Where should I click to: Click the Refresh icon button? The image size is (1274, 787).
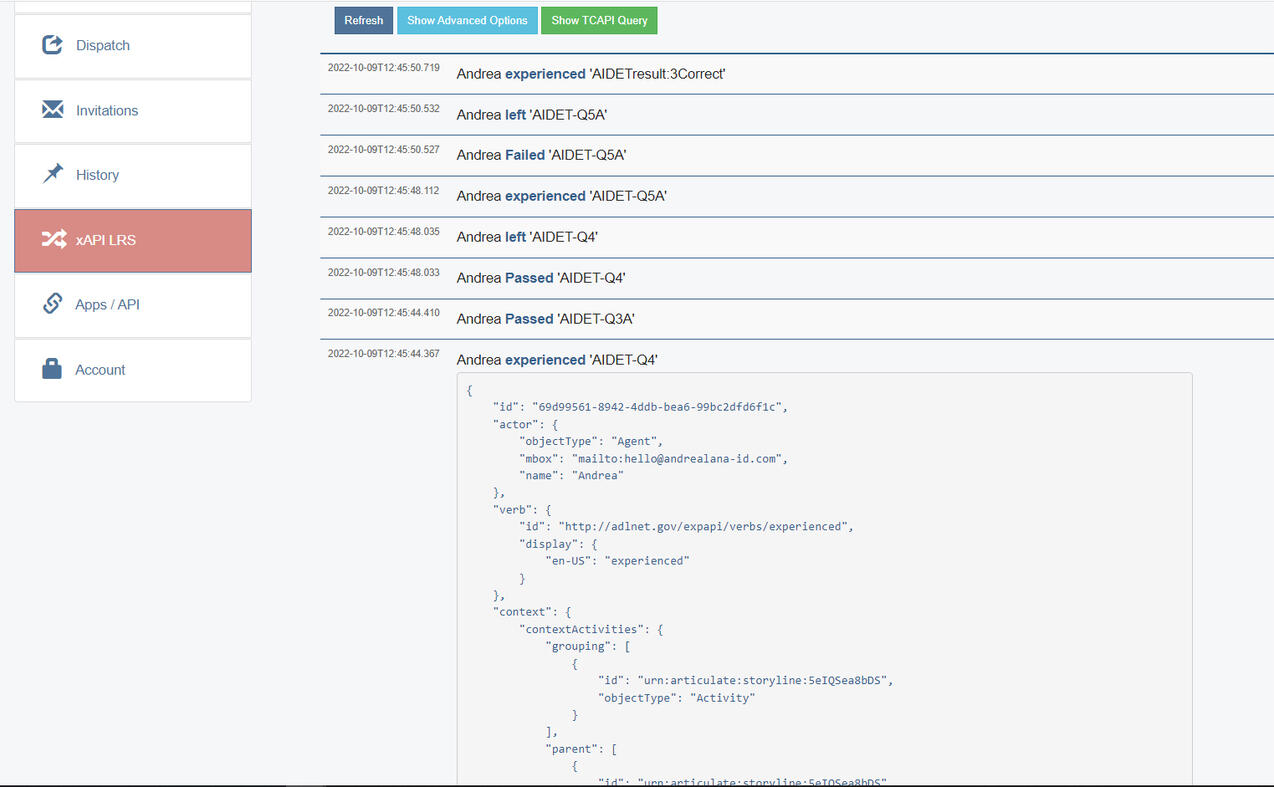coord(363,20)
